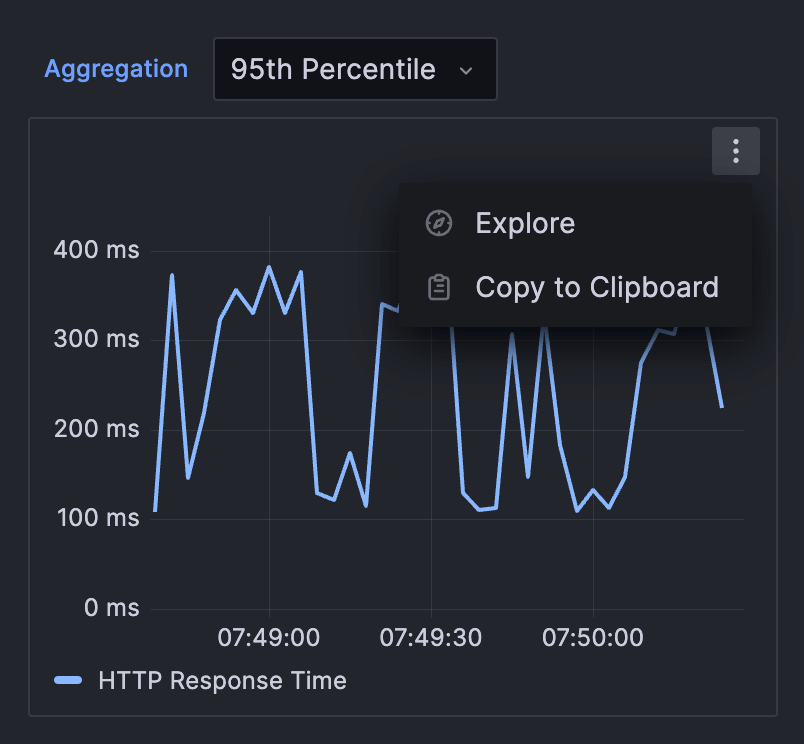Click the blue legend line marker
804x744 pixels.
pos(69,681)
